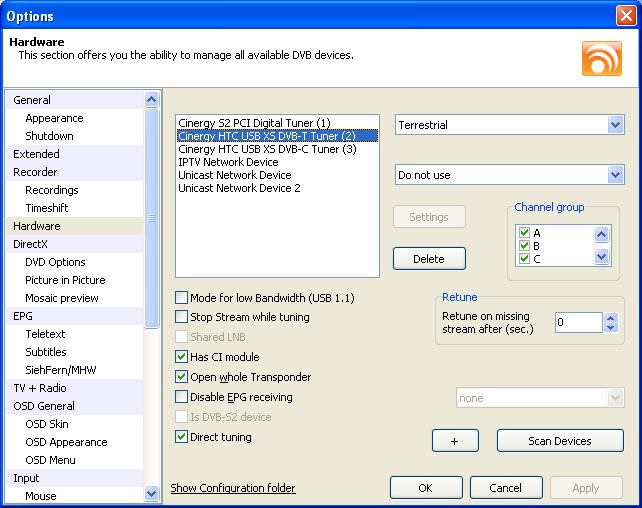This screenshot has width=642, height=508.
Task: Increase the Retune seconds value with up arrow
Action: point(611,317)
